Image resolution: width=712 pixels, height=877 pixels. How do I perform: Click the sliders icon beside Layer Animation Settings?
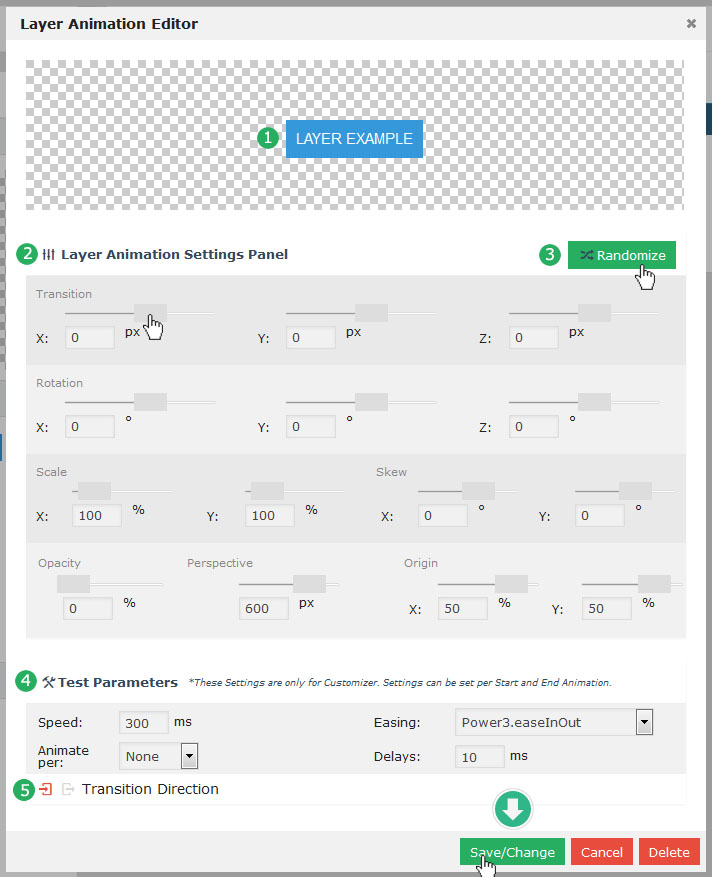pos(48,254)
